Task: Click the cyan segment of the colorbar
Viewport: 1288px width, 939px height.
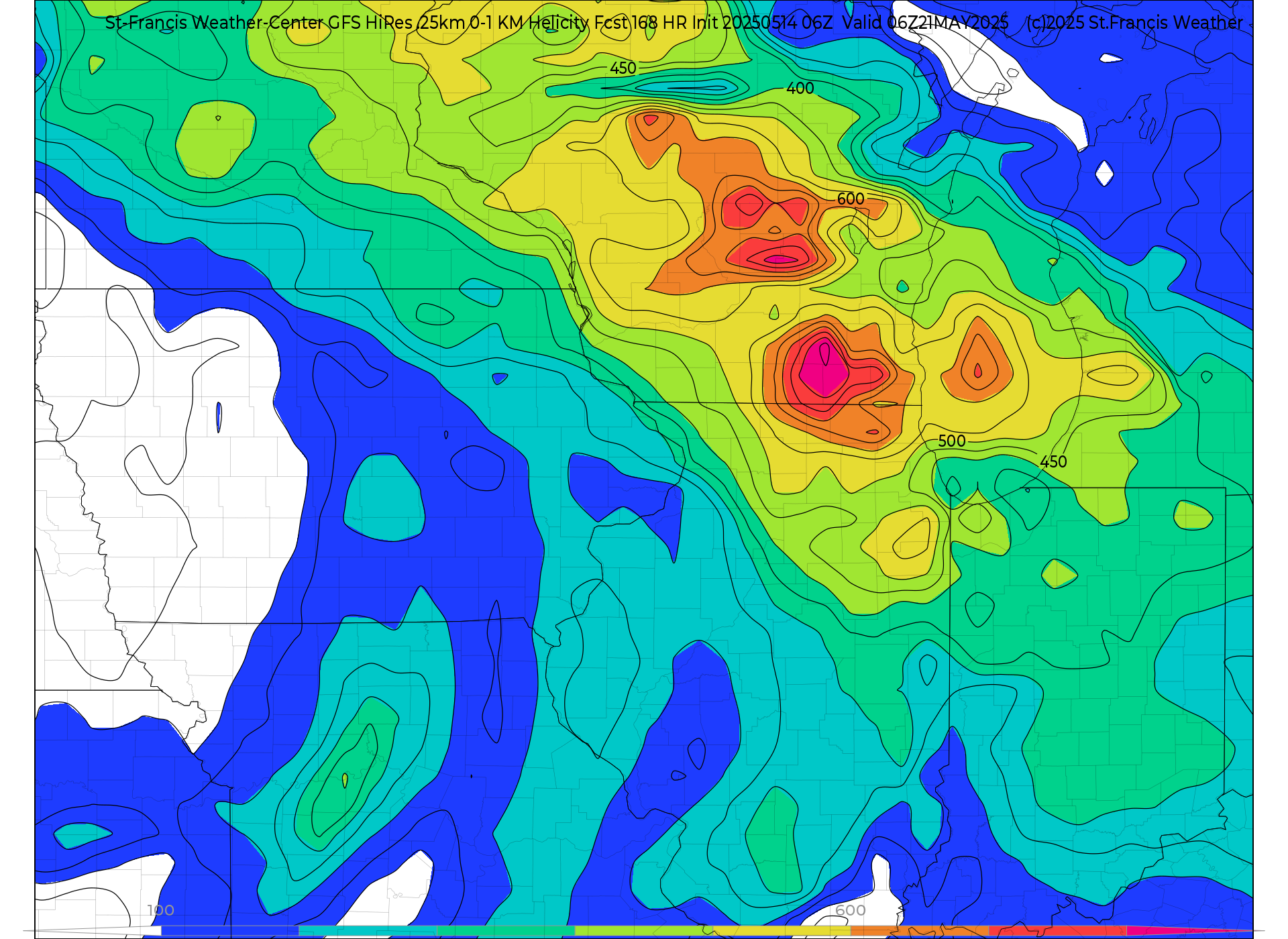Action: tap(367, 931)
